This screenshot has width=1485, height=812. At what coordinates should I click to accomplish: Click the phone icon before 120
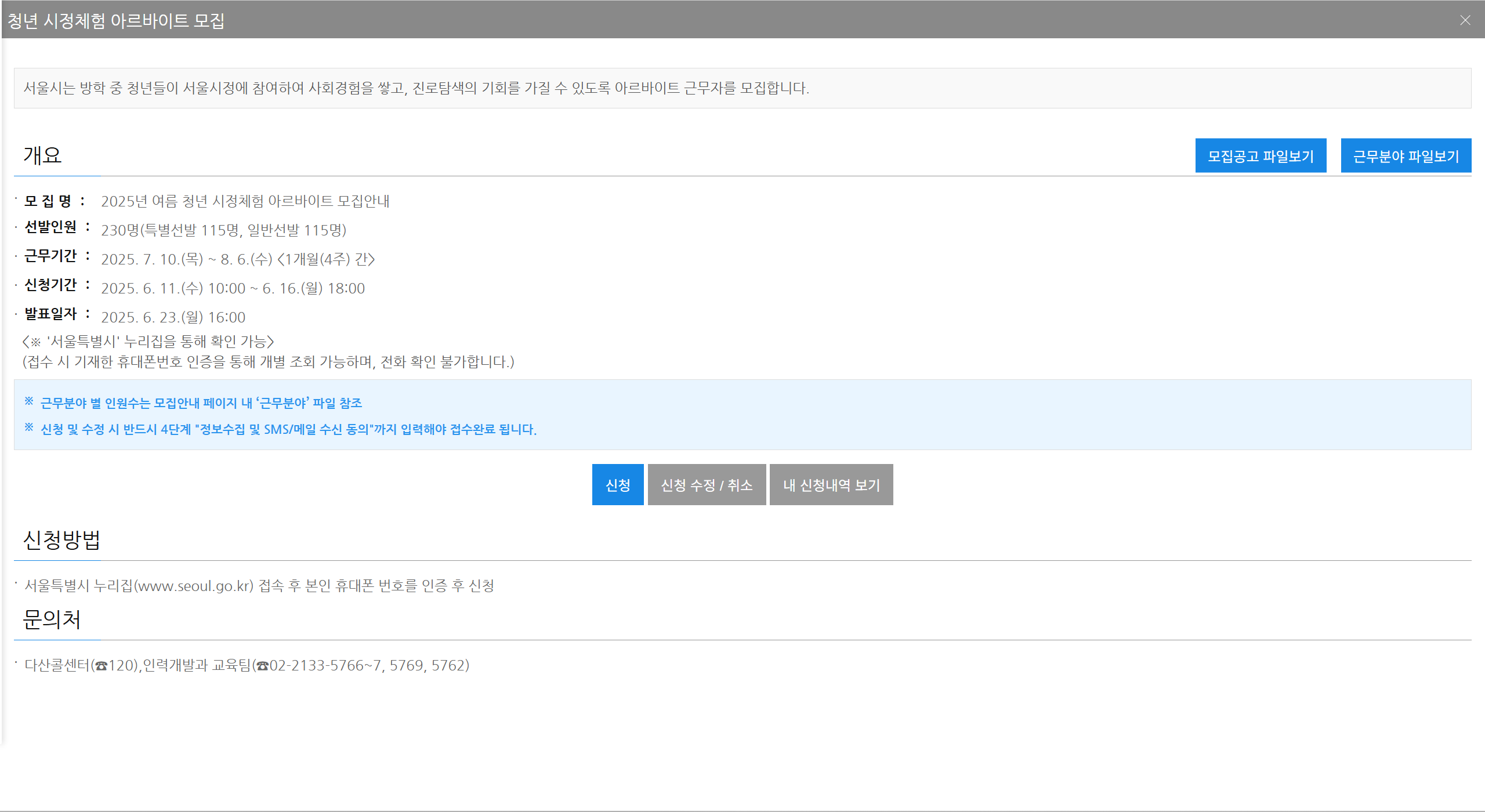coord(102,666)
